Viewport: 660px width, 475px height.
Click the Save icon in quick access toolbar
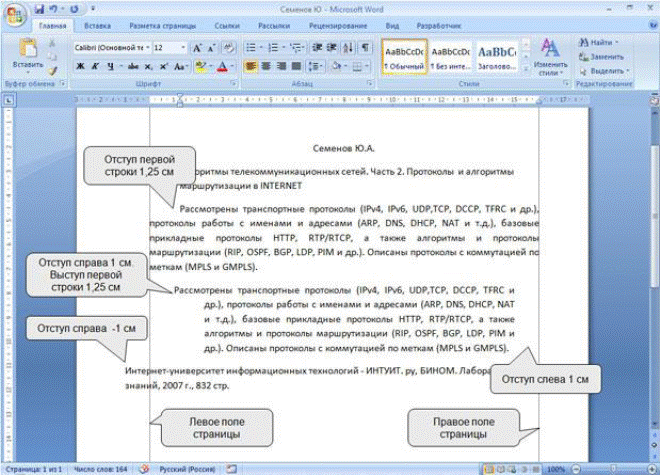(37, 8)
